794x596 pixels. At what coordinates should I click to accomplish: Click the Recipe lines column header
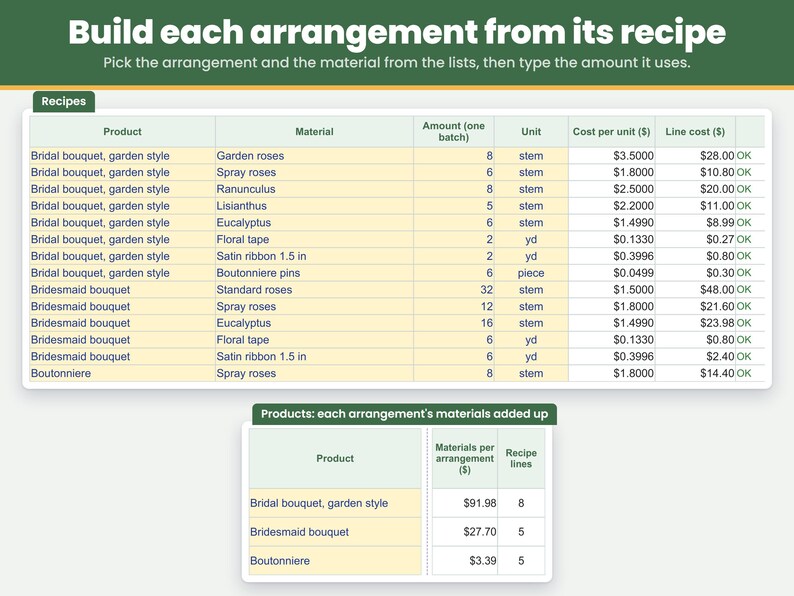pyautogui.click(x=521, y=459)
